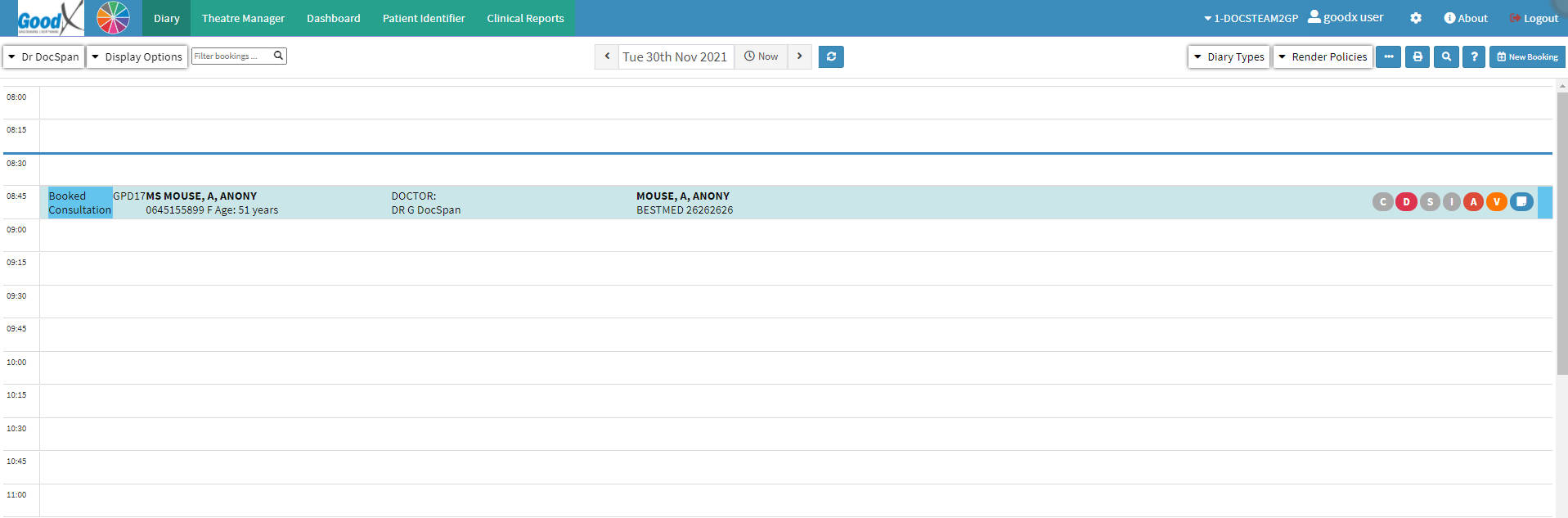Open the date picker Tue 30th Nov 2021
This screenshot has height=518, width=1568.
(x=675, y=56)
